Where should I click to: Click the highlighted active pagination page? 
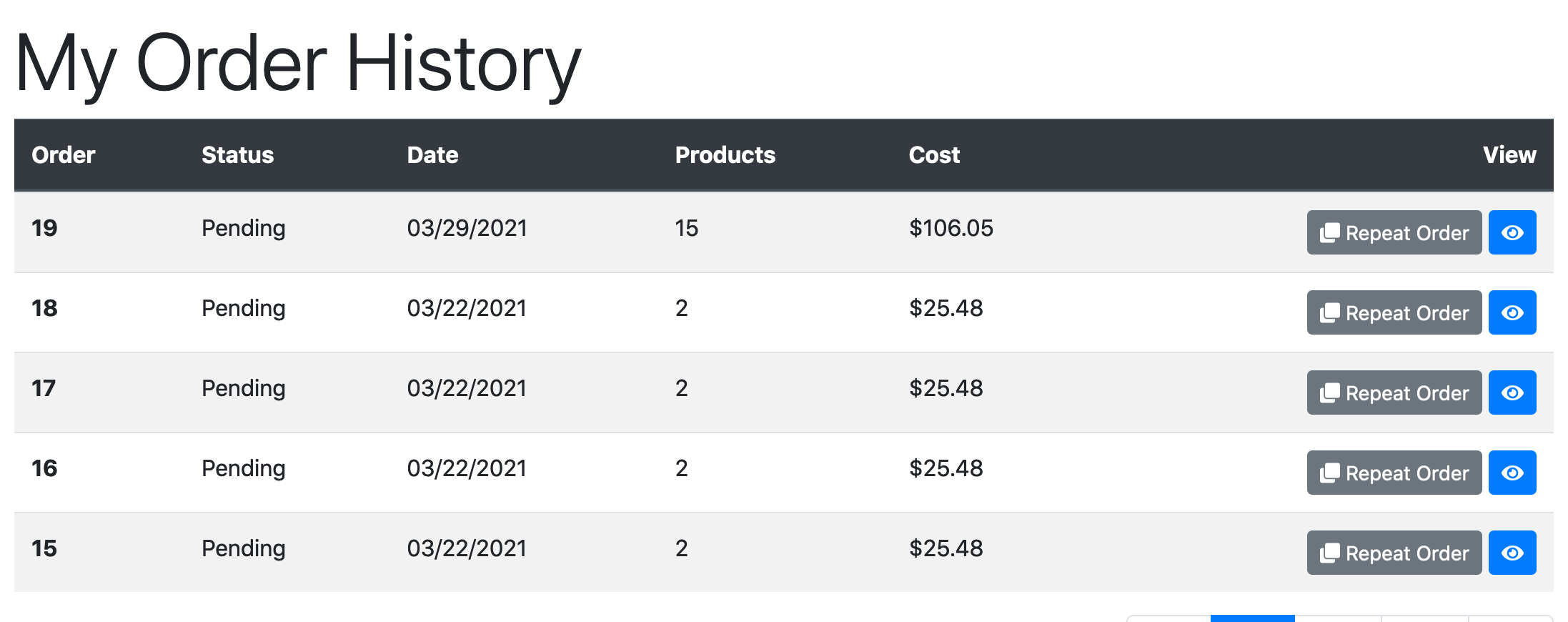click(1253, 618)
